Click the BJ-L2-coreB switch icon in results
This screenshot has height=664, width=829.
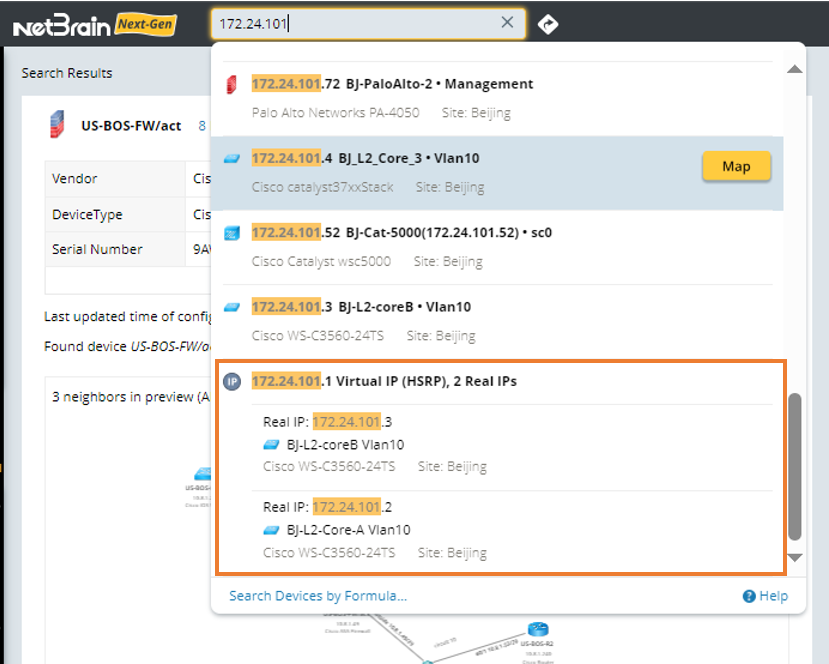point(232,307)
